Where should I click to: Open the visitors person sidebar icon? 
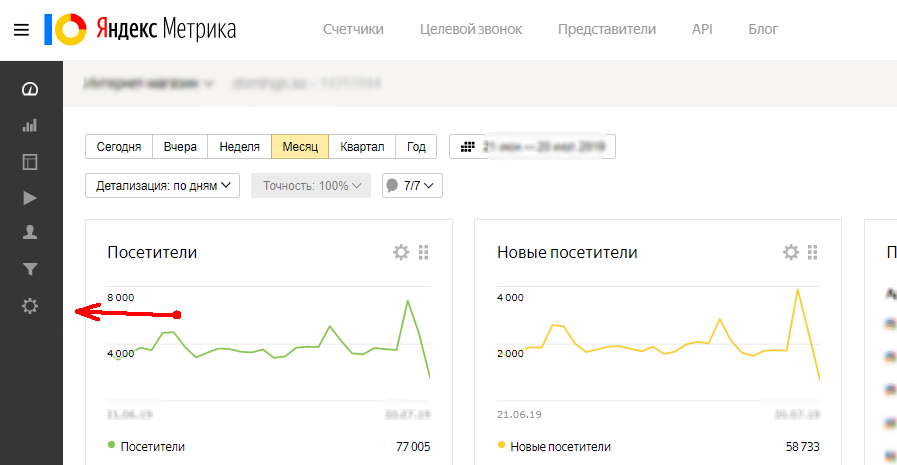[x=30, y=232]
